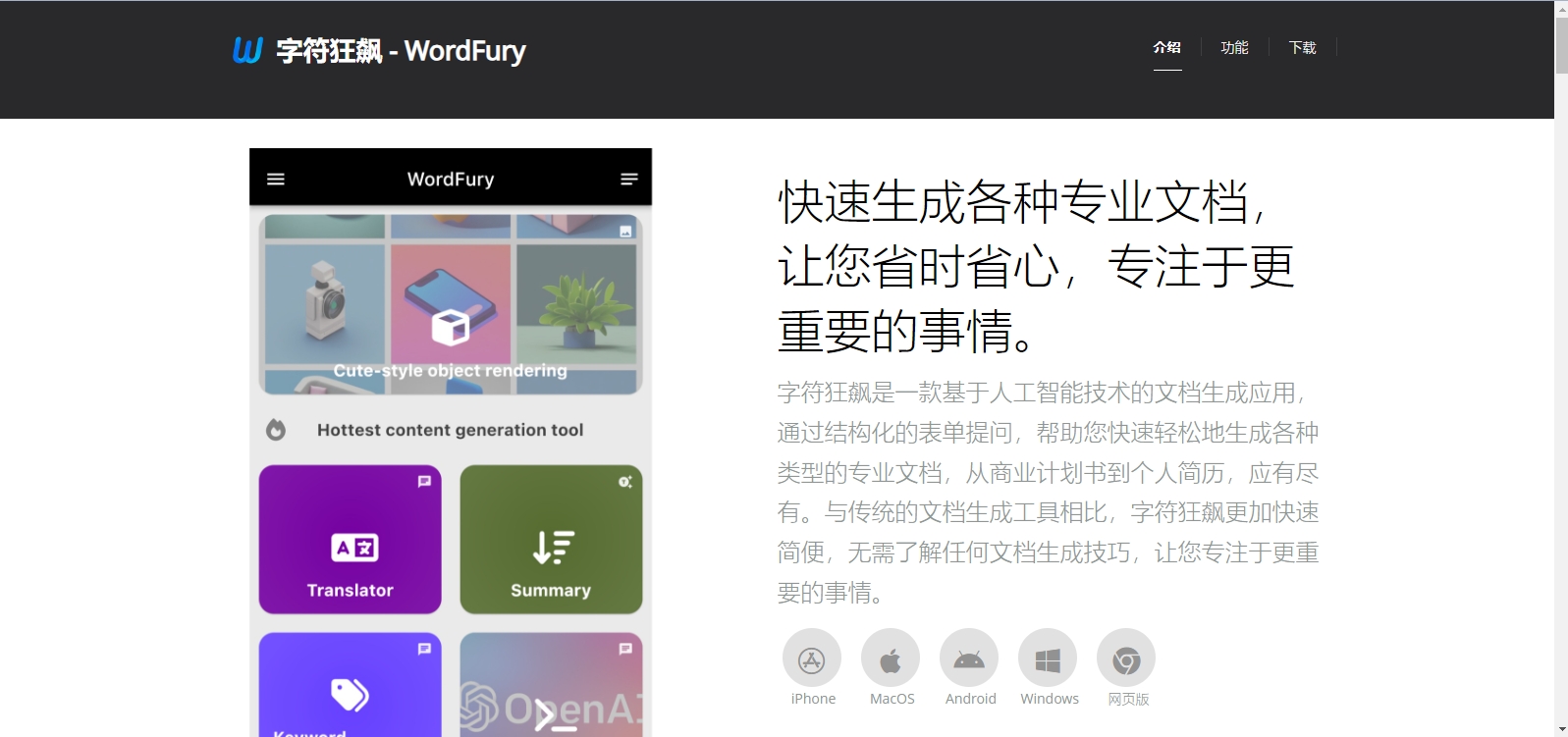Click the image icon at banner corner

(x=625, y=232)
